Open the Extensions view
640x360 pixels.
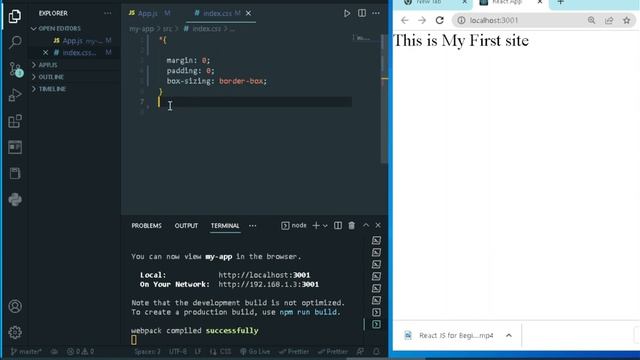(15, 121)
